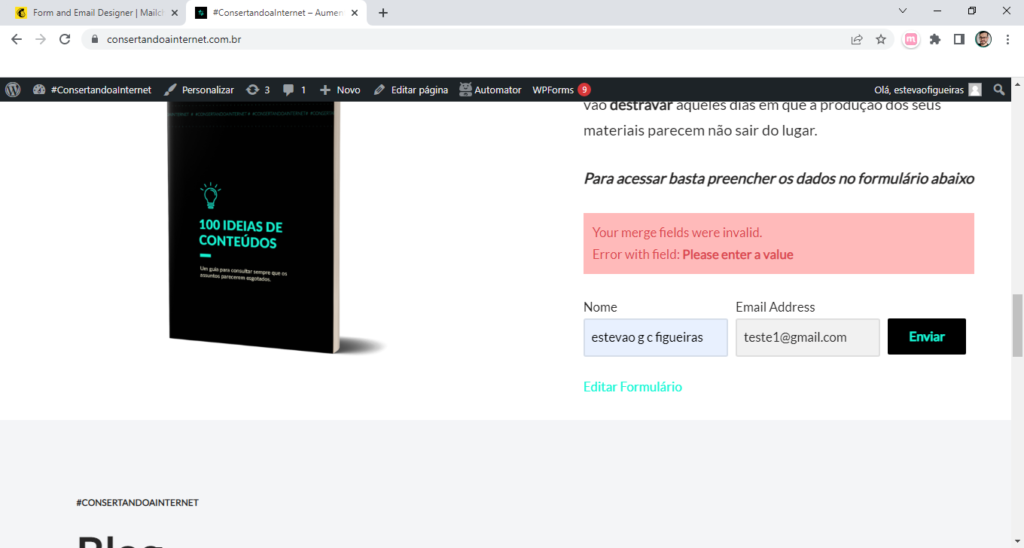The image size is (1024, 548).
Task: Minimize the Chrome window
Action: point(938,11)
